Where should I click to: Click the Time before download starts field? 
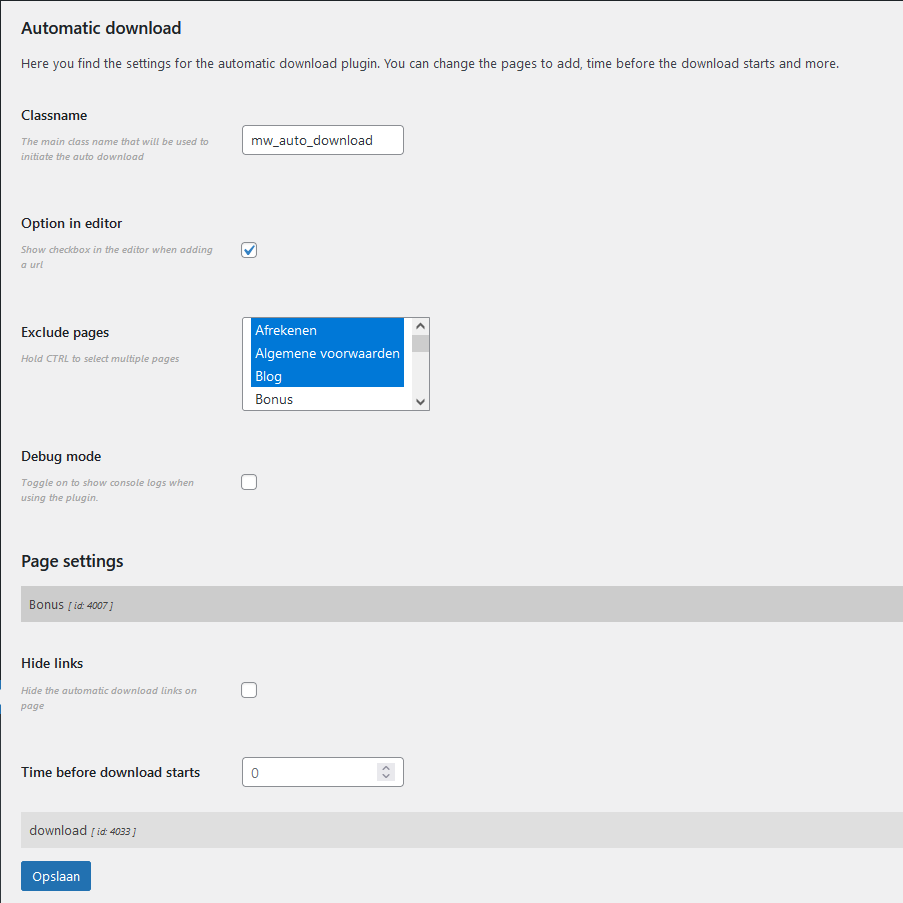(322, 772)
